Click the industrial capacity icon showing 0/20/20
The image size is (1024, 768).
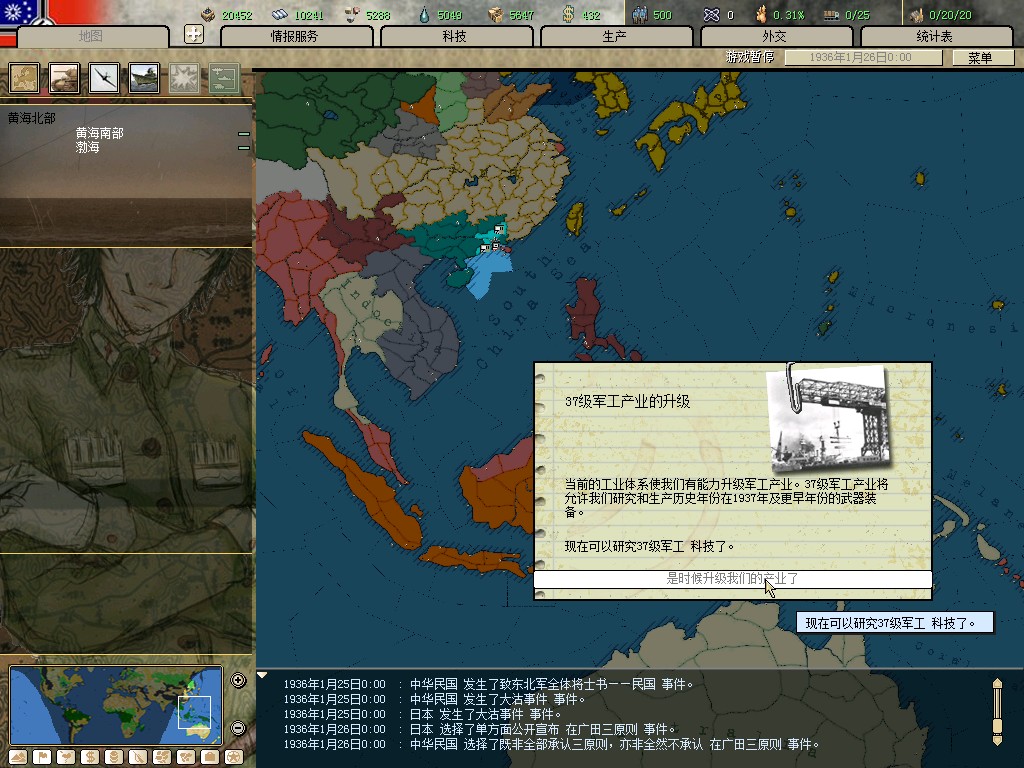tap(917, 14)
